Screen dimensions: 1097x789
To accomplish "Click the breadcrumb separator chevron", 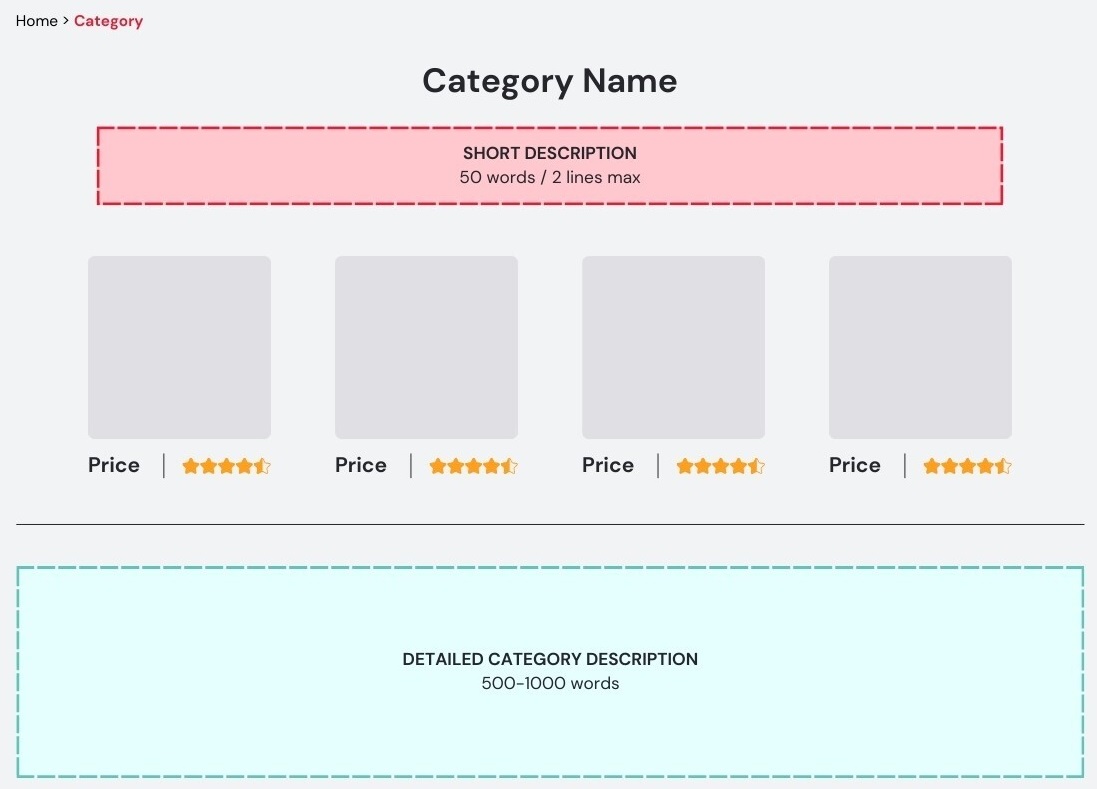I will tap(66, 21).
